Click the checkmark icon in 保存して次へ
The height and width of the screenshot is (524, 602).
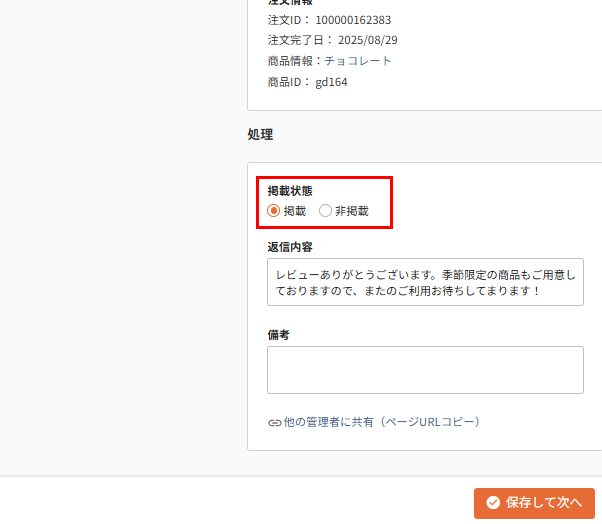493,503
